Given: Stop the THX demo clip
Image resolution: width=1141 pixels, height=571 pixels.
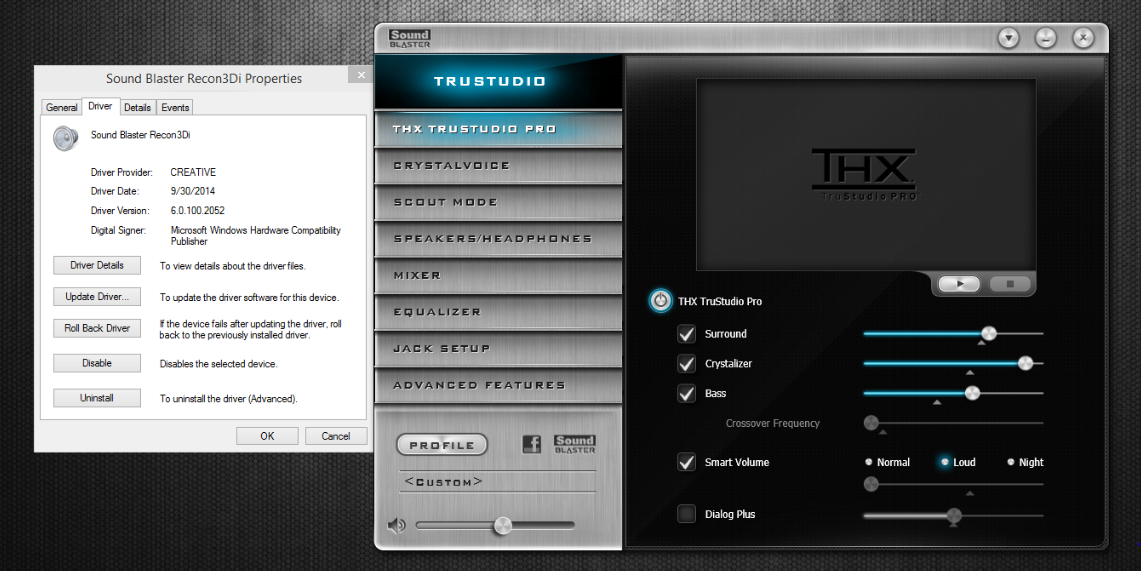Looking at the screenshot, I should pos(1009,284).
